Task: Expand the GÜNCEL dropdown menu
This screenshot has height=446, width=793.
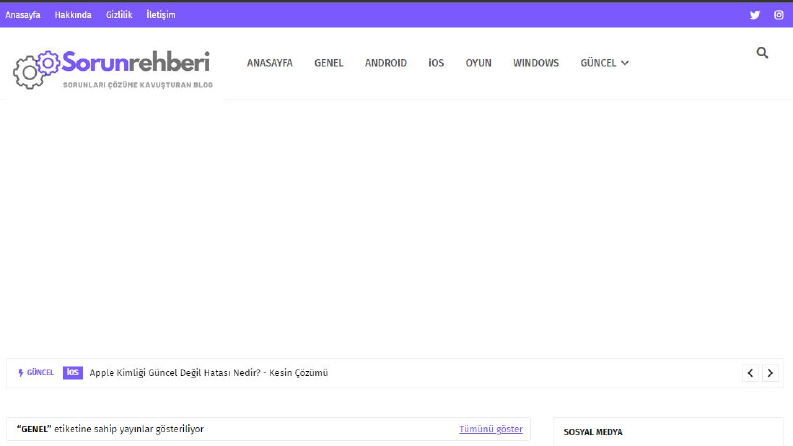Action: pos(604,63)
